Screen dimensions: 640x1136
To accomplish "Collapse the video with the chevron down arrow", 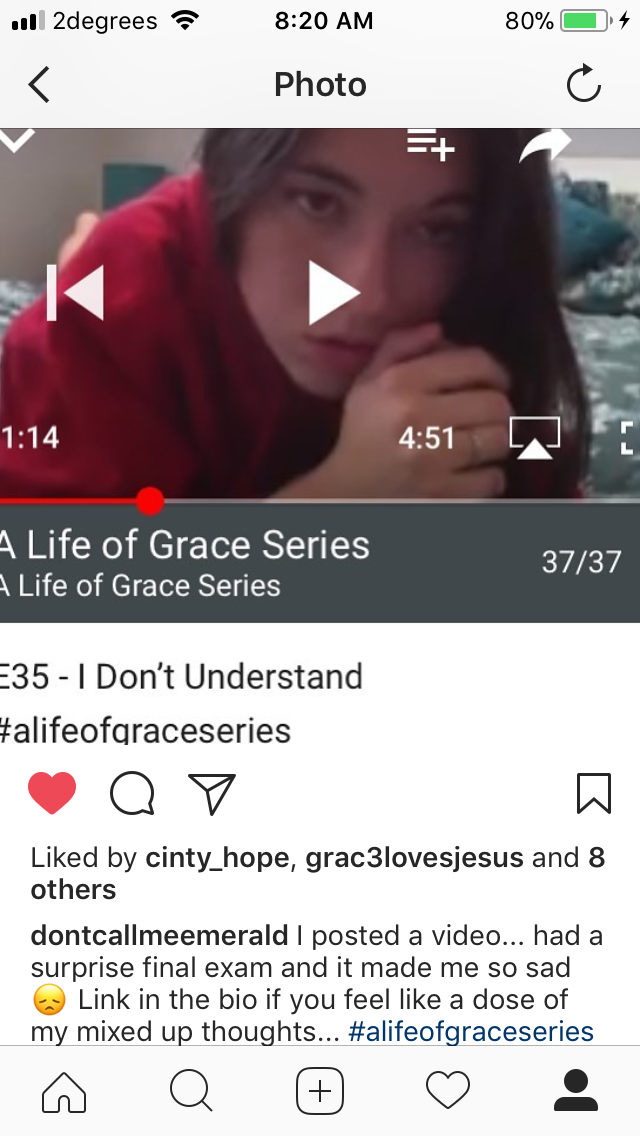I will (17, 139).
